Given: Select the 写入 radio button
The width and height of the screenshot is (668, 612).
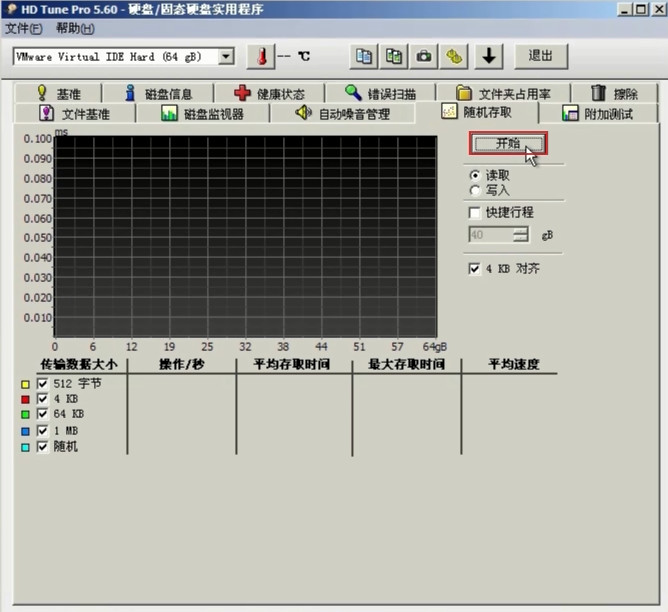Looking at the screenshot, I should (x=474, y=190).
